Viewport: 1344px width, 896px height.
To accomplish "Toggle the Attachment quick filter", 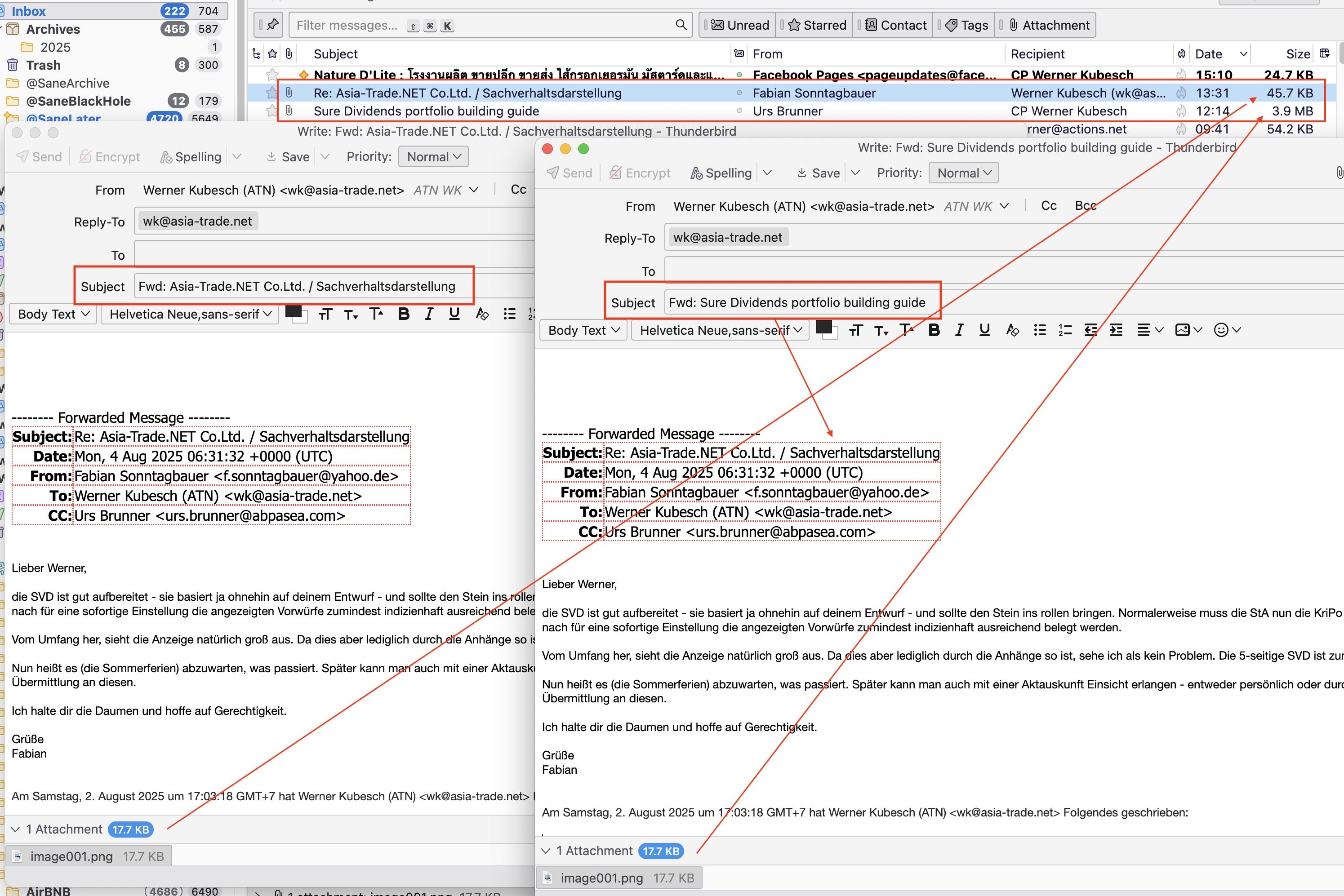I will 1049,25.
